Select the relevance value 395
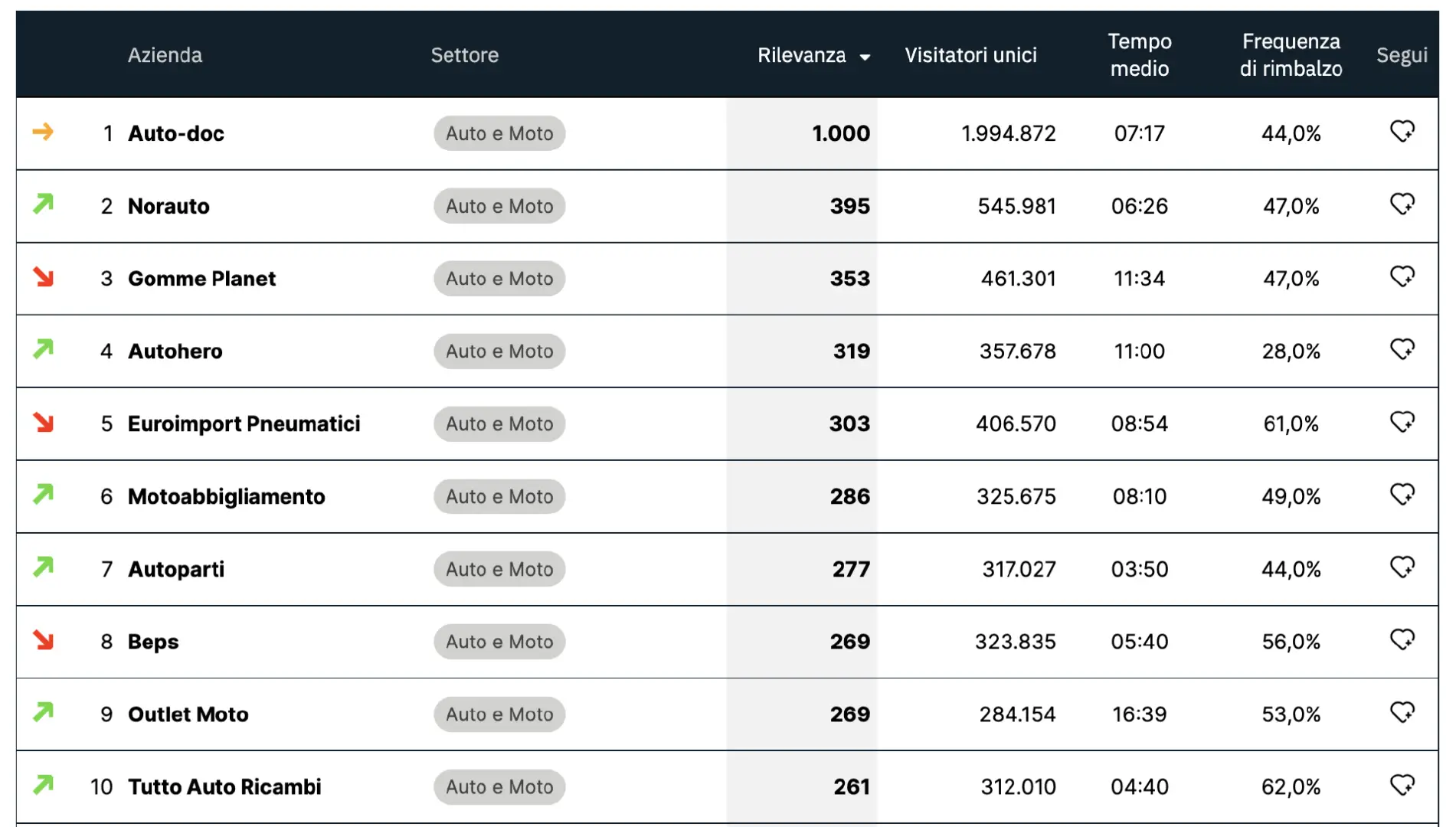The height and width of the screenshot is (827, 1456). pyautogui.click(x=849, y=206)
